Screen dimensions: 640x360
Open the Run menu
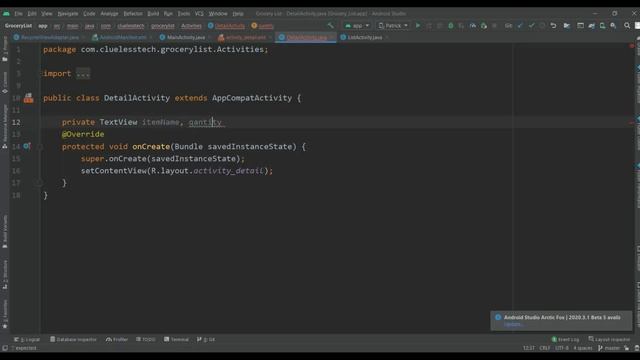168,13
